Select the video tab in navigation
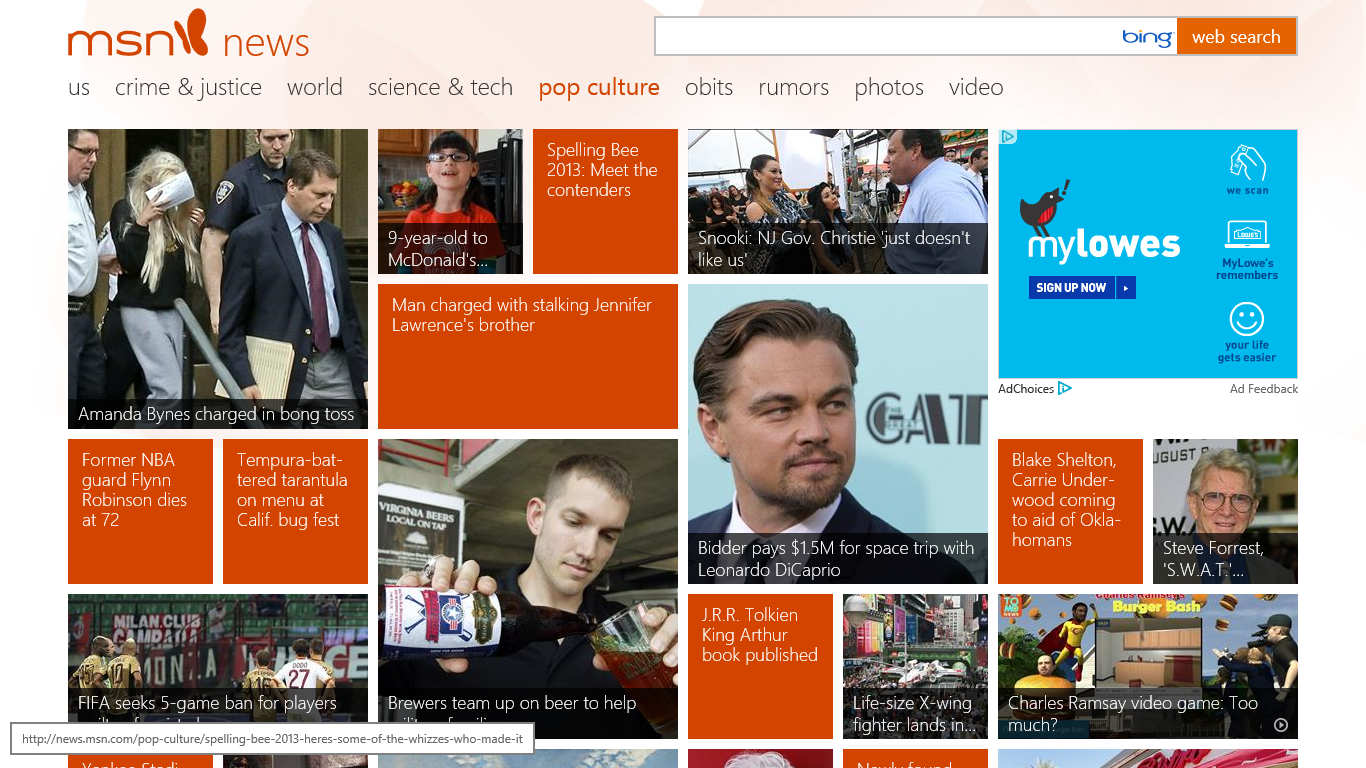Screen dimensions: 1366x768 [975, 88]
